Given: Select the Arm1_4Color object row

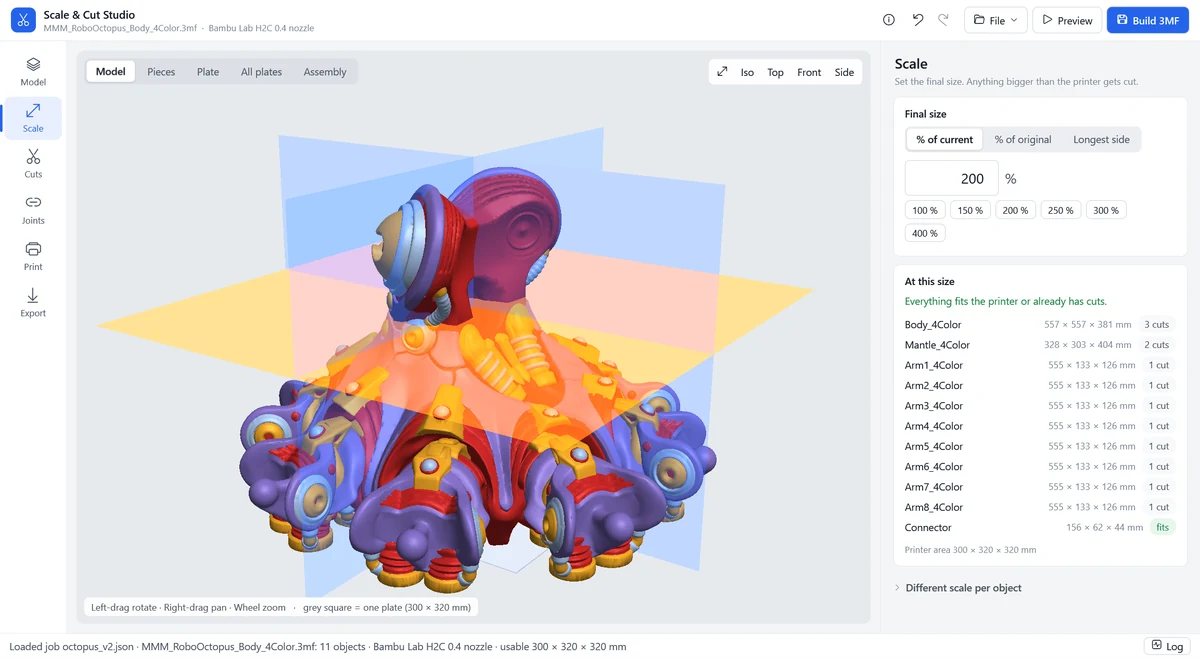Looking at the screenshot, I should pyautogui.click(x=1040, y=365).
